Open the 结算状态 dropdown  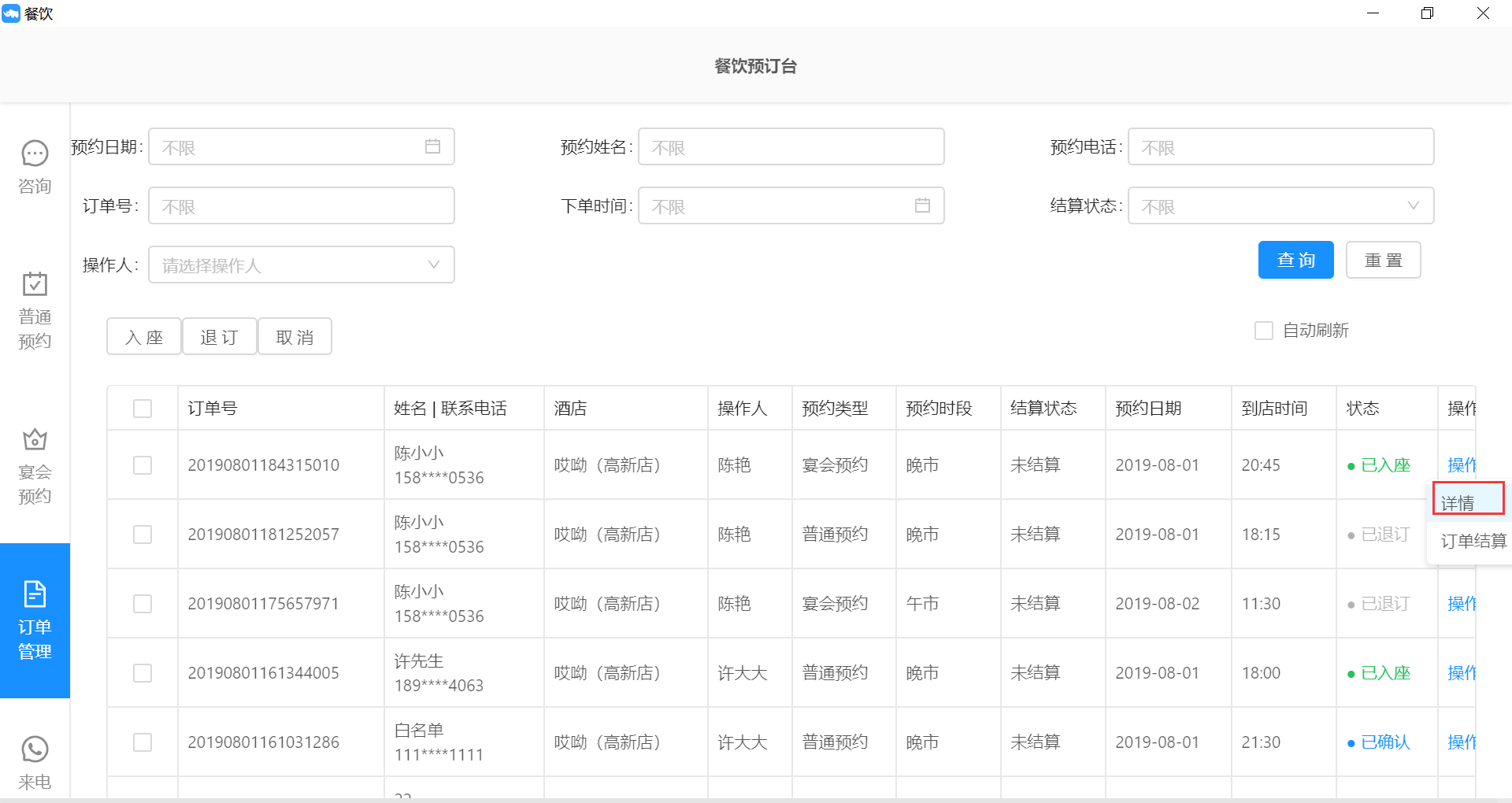click(1280, 205)
